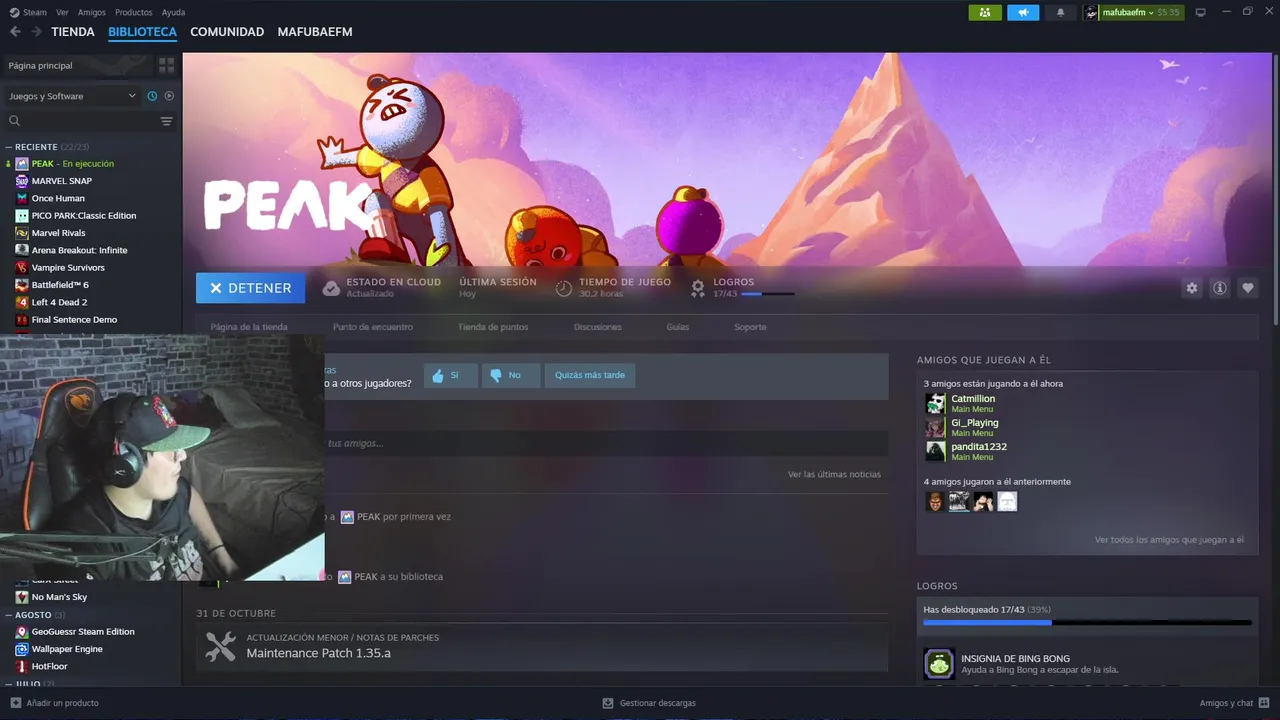The image size is (1280, 720).
Task: Click the library search field
Action: [x=80, y=121]
